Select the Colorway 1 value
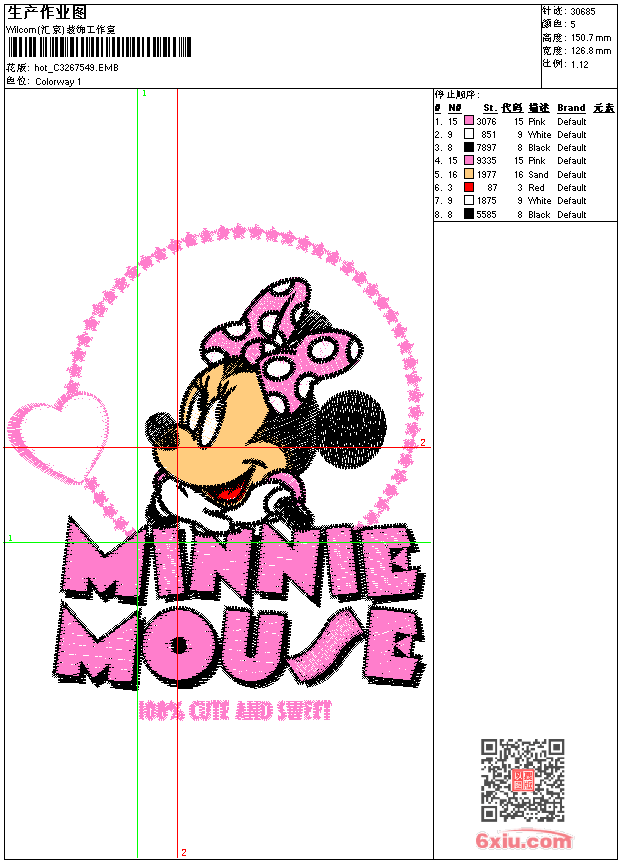620x860 pixels. click(58, 82)
